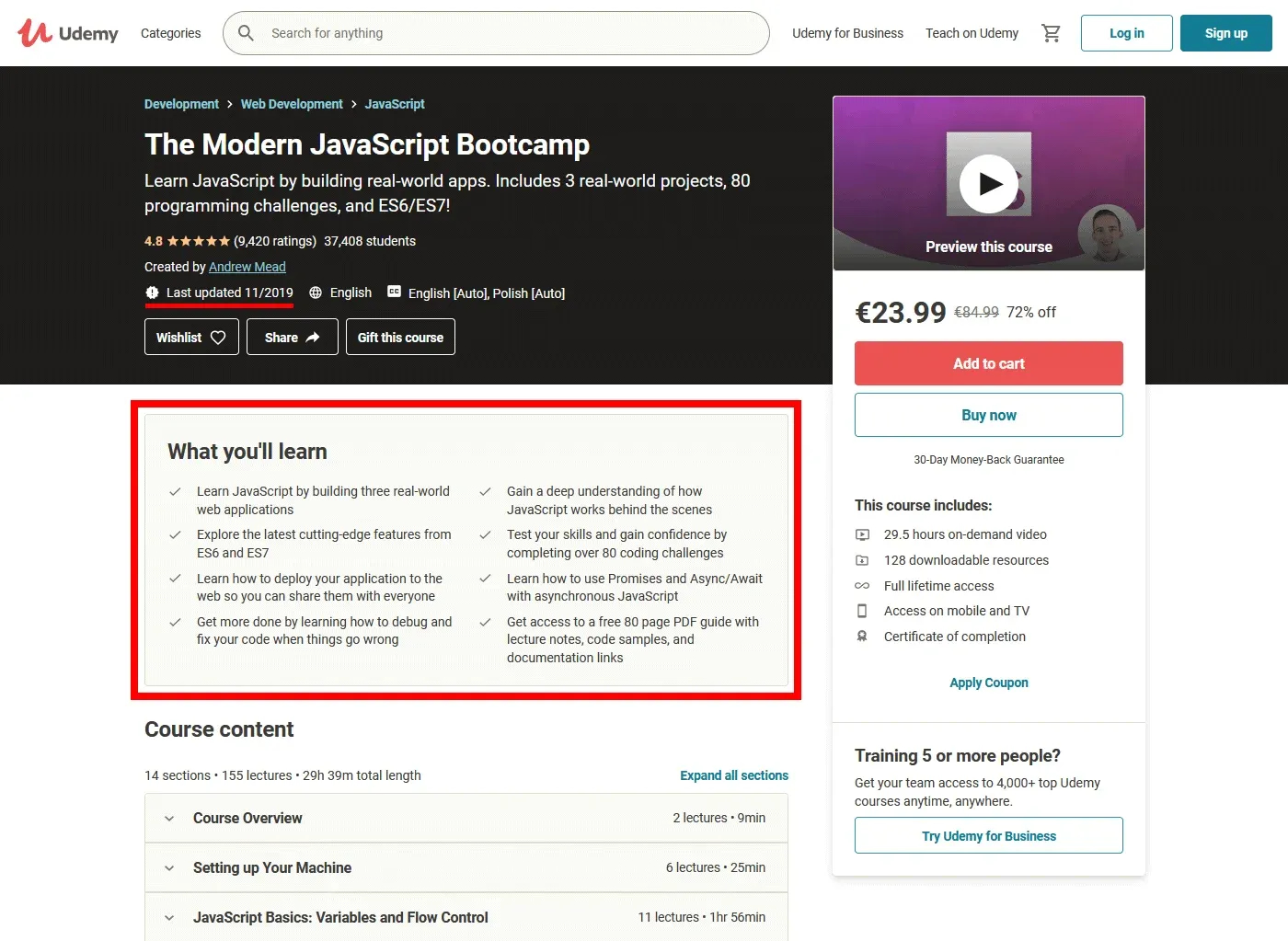1288x941 pixels.
Task: Click Expand all sections
Action: coord(734,775)
